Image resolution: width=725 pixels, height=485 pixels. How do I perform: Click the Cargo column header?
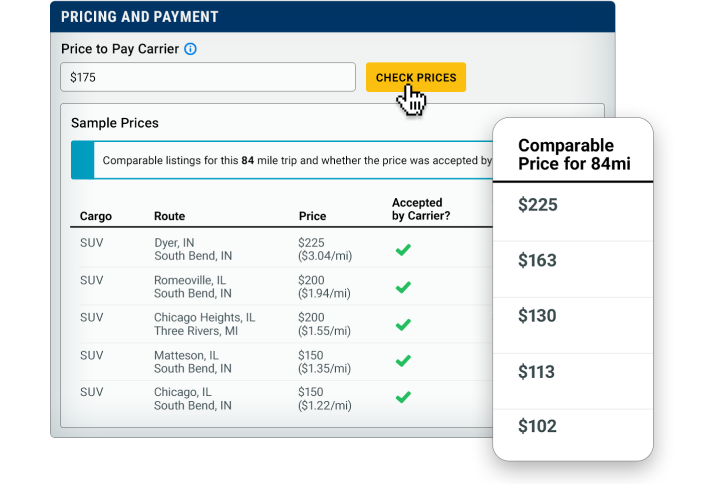tap(96, 216)
